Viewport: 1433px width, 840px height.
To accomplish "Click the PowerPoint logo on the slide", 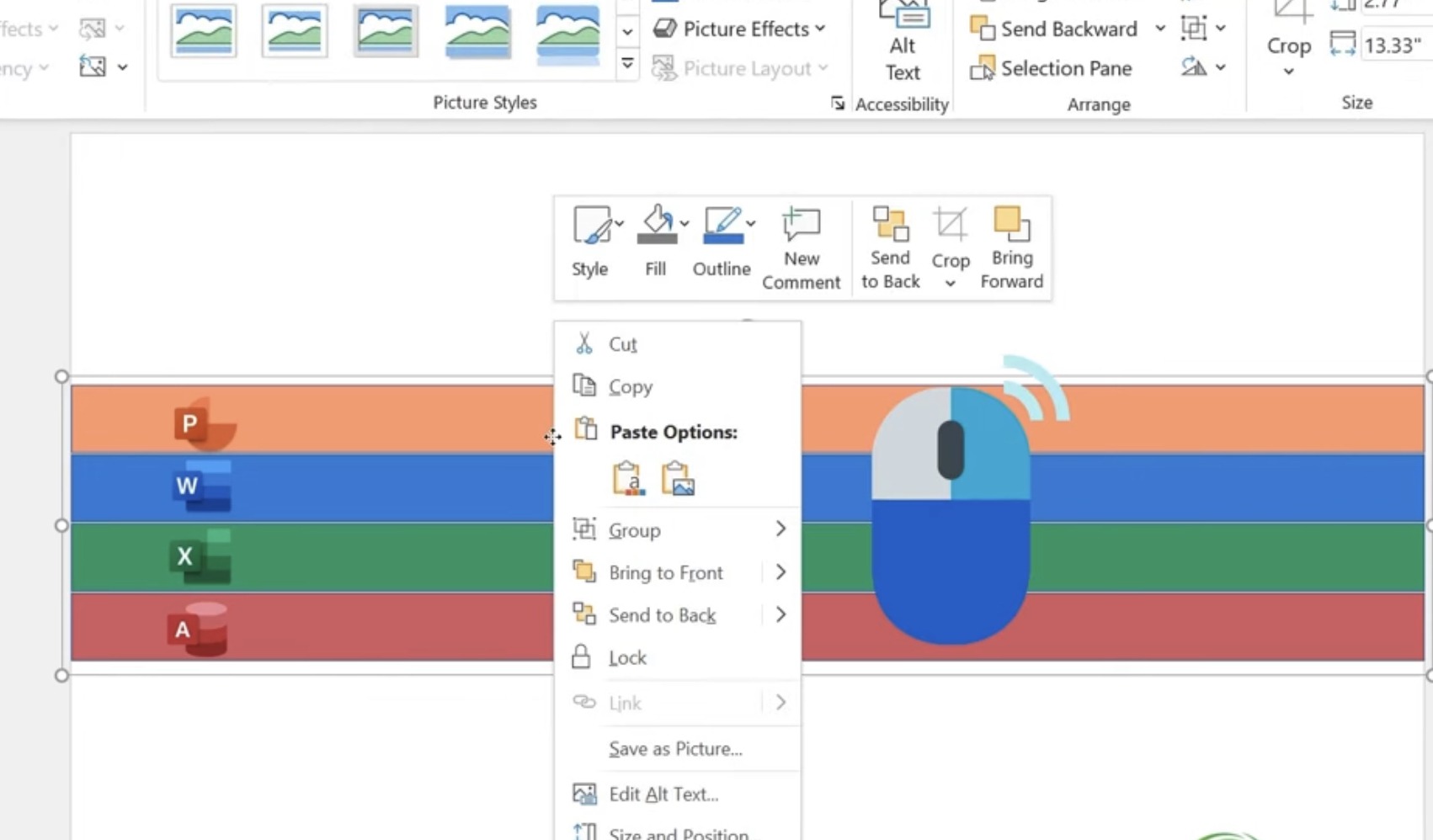I will click(205, 423).
